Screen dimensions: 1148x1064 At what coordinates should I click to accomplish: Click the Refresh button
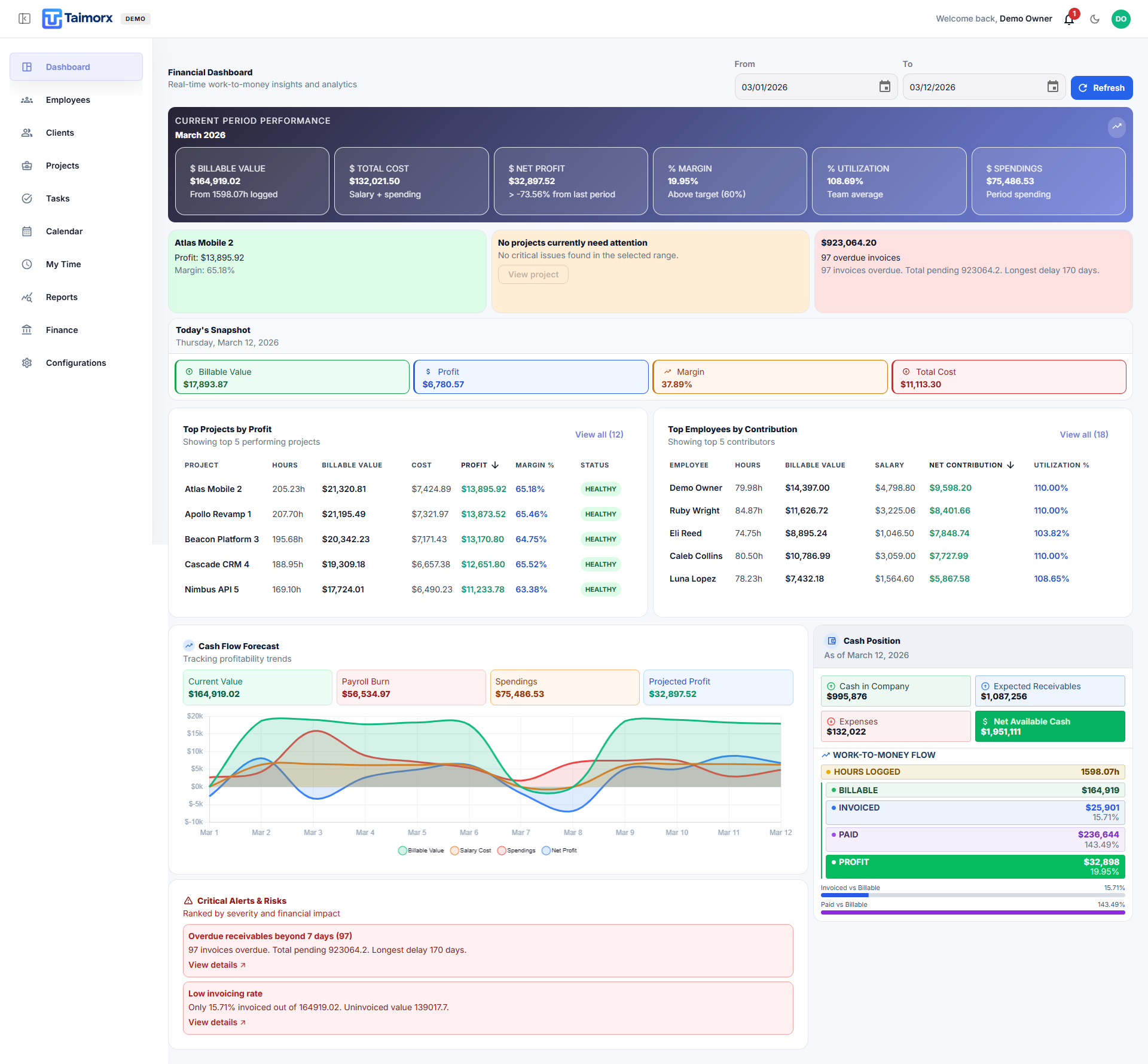tap(1101, 87)
